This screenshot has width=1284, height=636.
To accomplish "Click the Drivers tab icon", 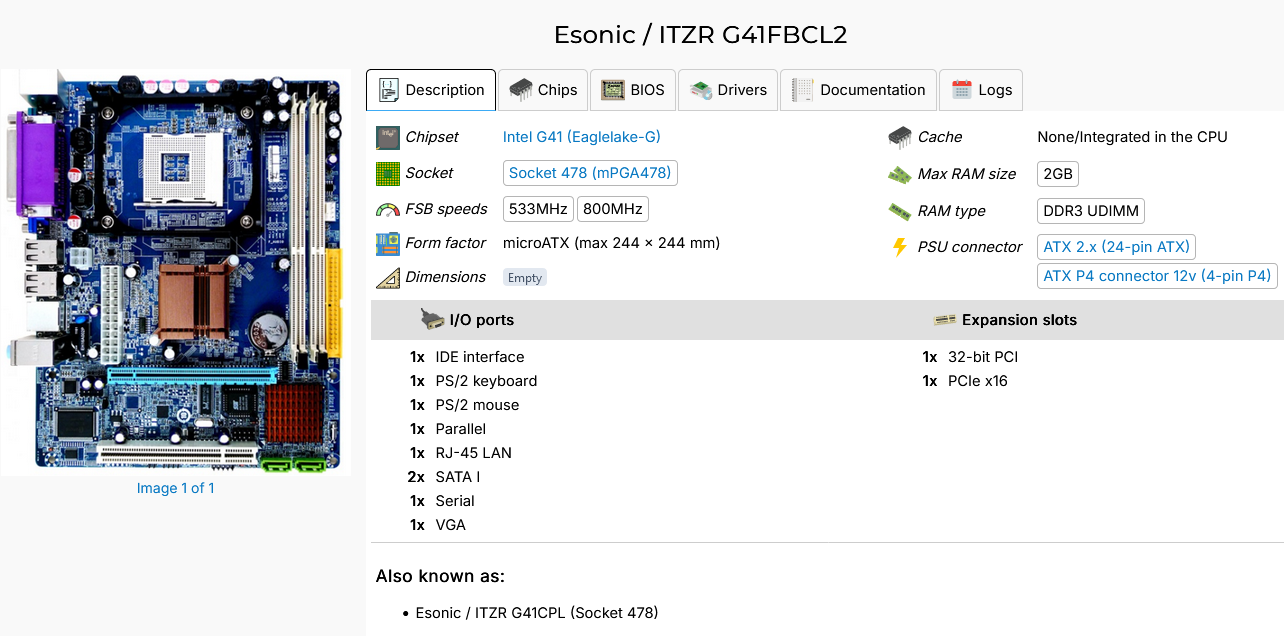I will 701,90.
